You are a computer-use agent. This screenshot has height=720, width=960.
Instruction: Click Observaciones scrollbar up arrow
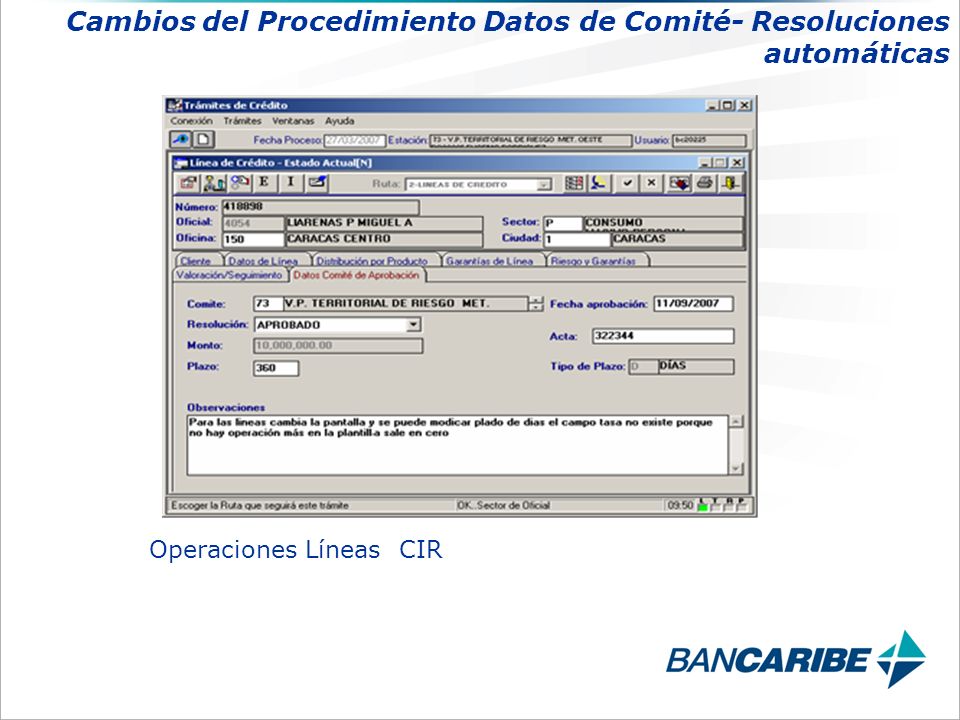click(x=735, y=421)
